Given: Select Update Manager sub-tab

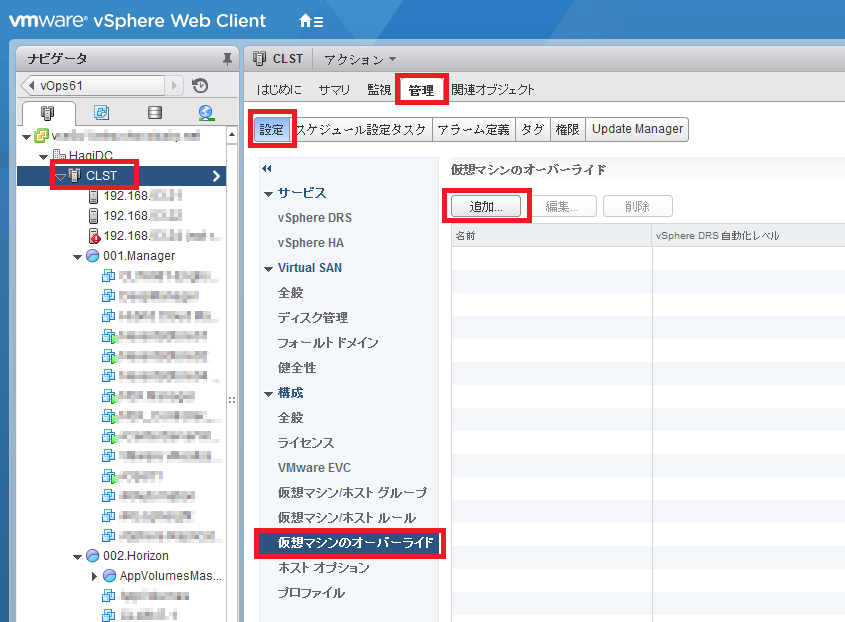Looking at the screenshot, I should (x=637, y=129).
